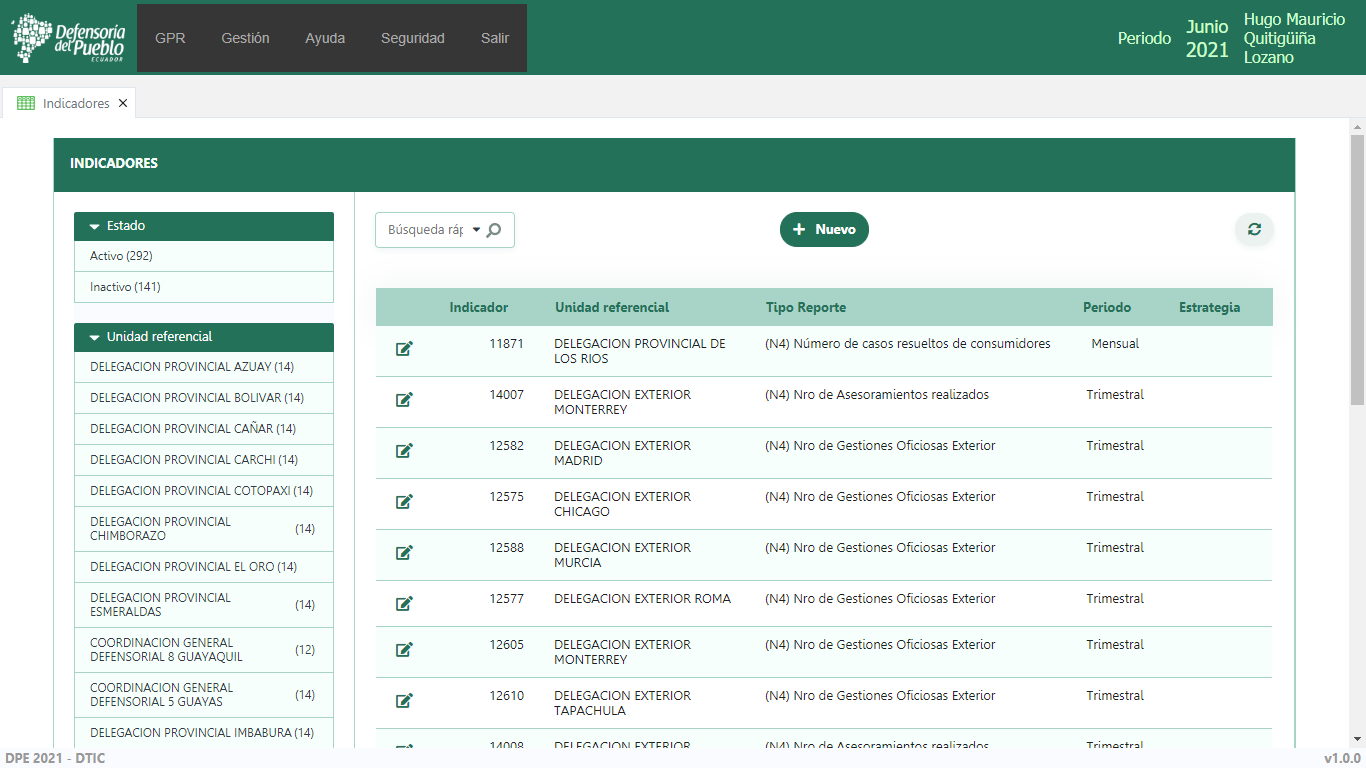1366x768 pixels.
Task: Open the GPR menu
Action: click(x=170, y=38)
